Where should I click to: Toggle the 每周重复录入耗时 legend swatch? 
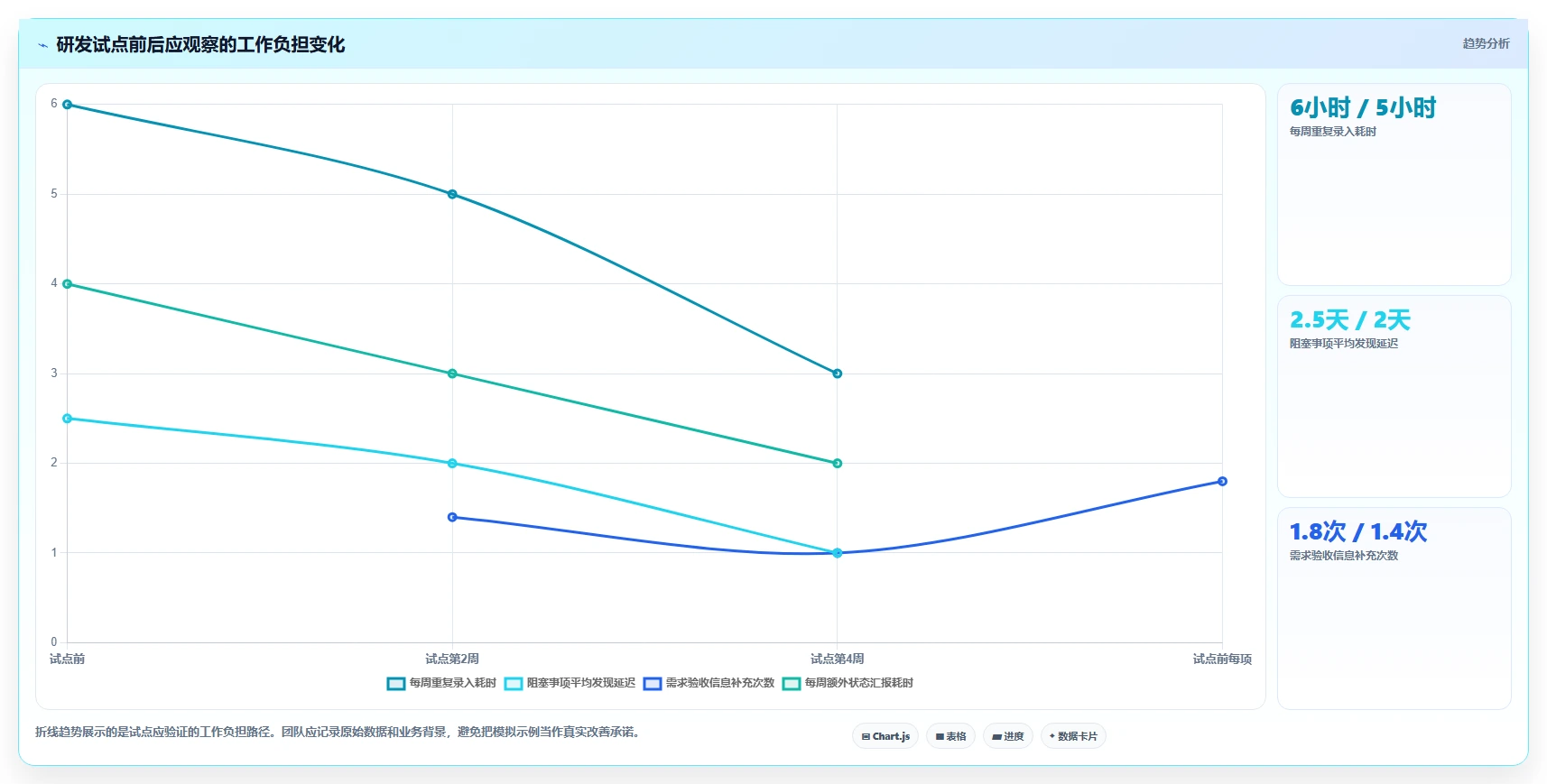pos(395,684)
